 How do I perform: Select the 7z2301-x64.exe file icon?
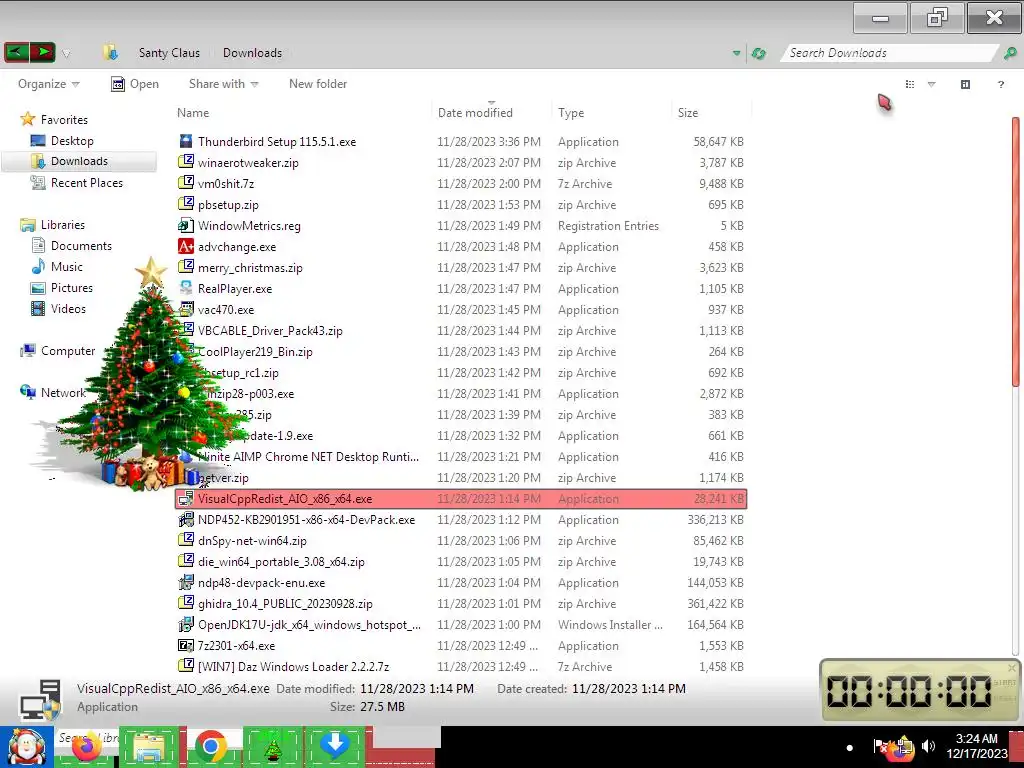(x=186, y=645)
